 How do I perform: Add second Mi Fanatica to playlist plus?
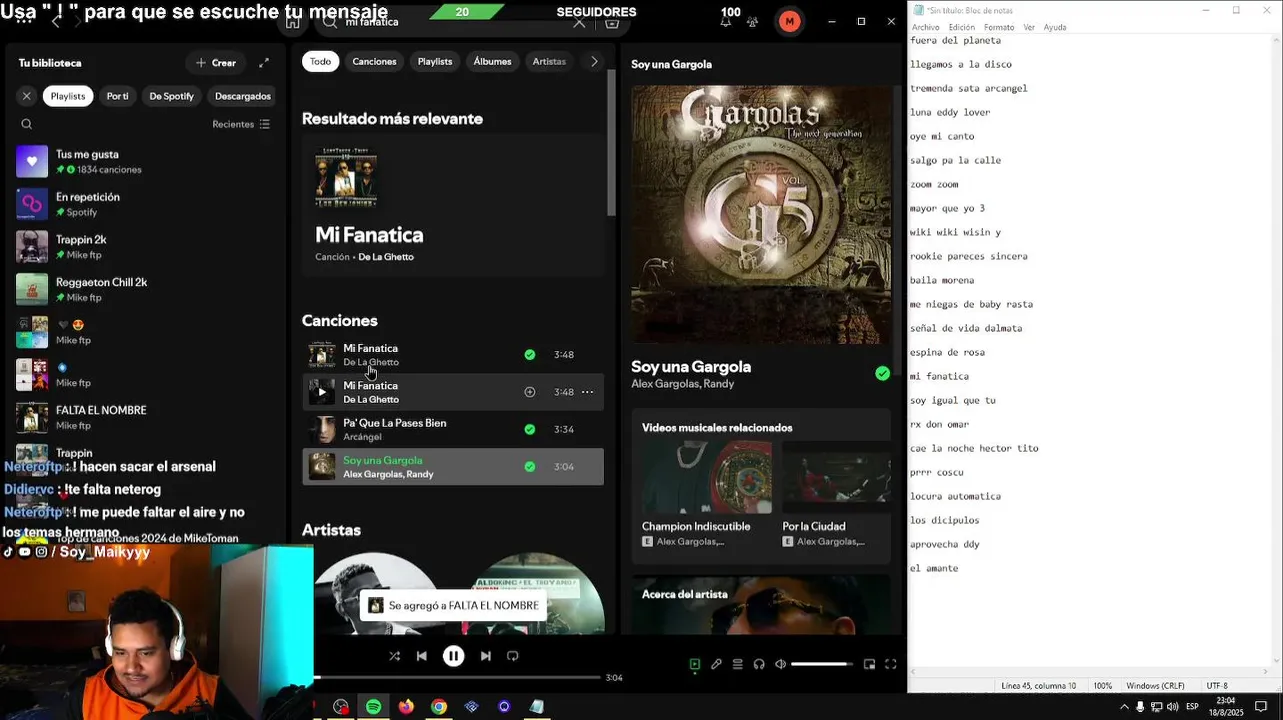[530, 392]
